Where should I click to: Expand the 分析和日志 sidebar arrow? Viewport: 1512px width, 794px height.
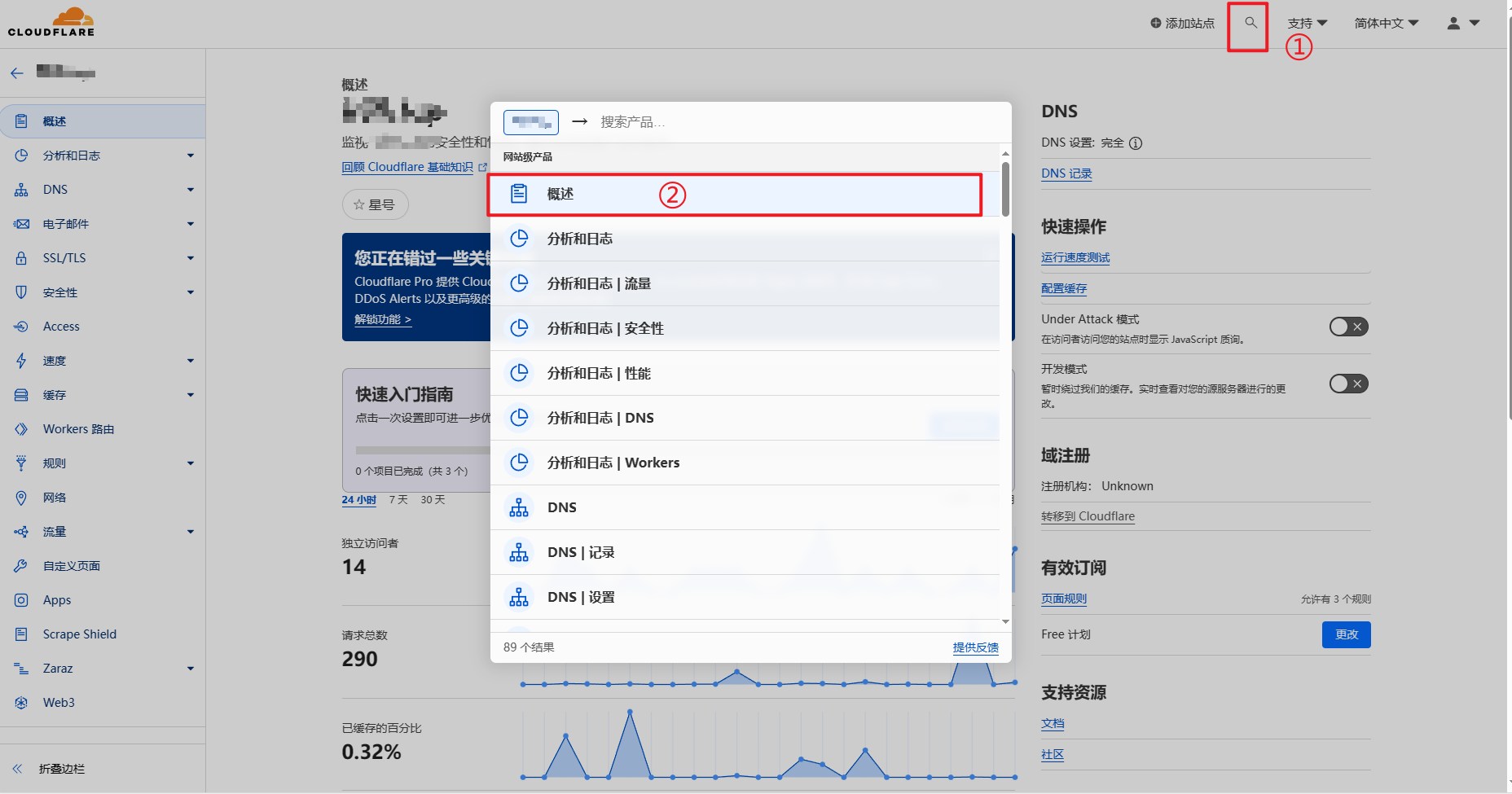pyautogui.click(x=191, y=156)
